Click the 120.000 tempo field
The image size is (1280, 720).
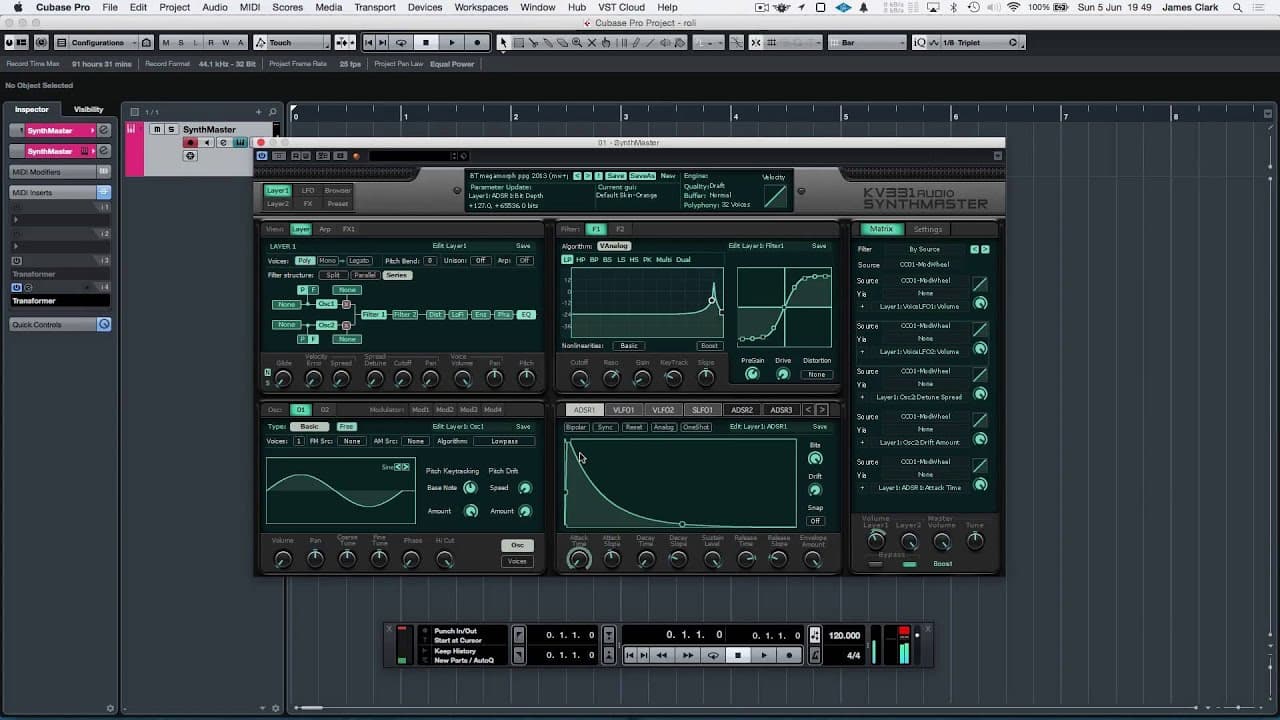point(844,636)
